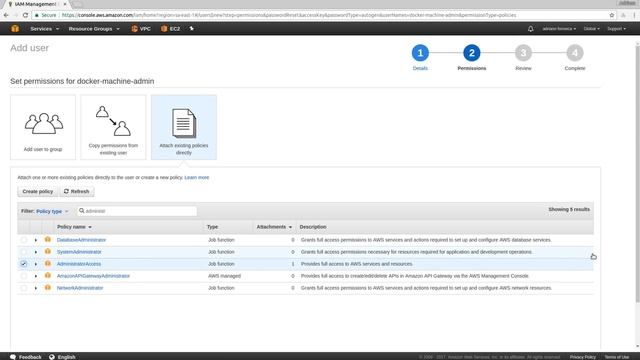This screenshot has height=360, width=640.
Task: Click 'AWS managed' type cell
Action: [224, 276]
